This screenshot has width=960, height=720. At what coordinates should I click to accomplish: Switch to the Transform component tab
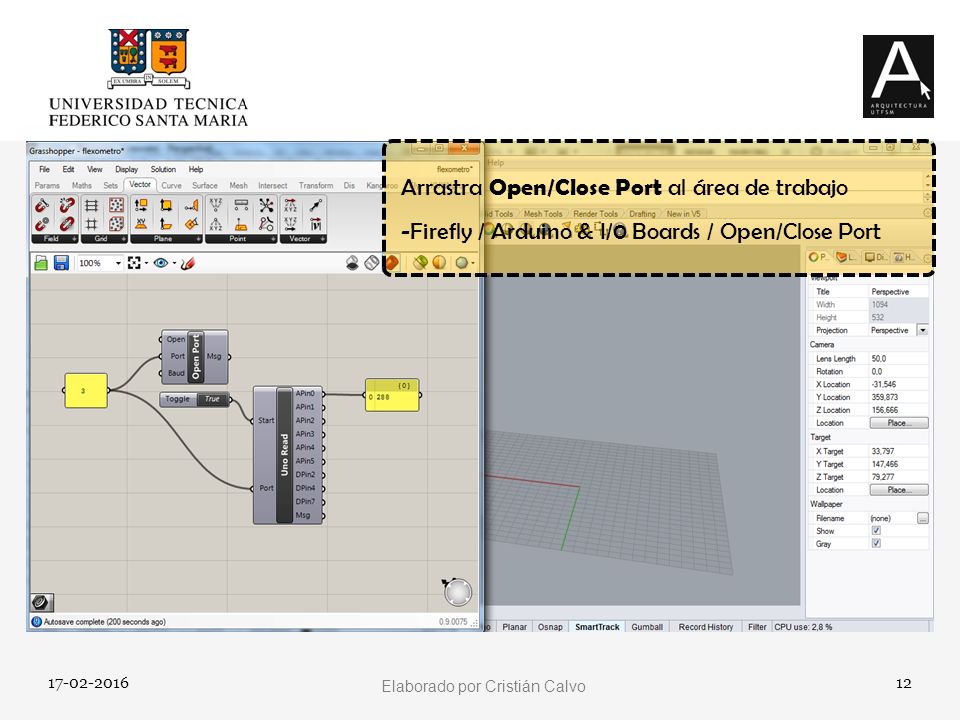tap(316, 186)
